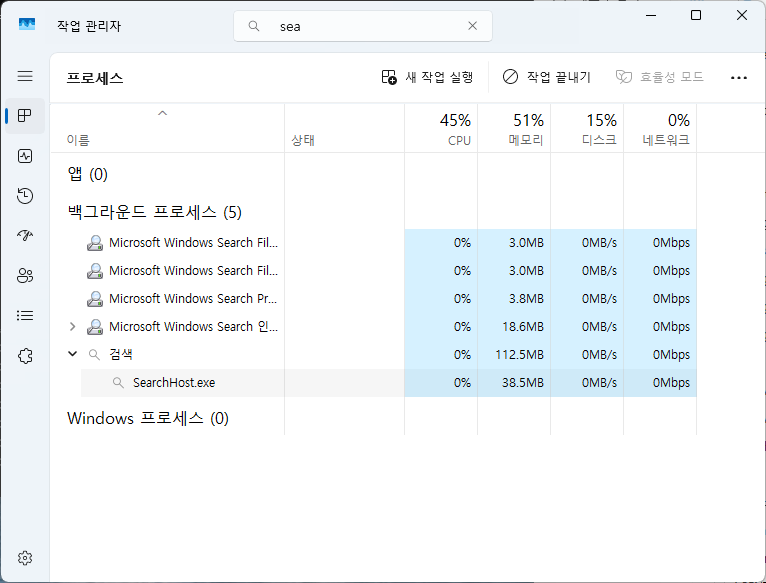This screenshot has width=766, height=583.
Task: Open the App history page in sidebar
Action: (x=25, y=195)
